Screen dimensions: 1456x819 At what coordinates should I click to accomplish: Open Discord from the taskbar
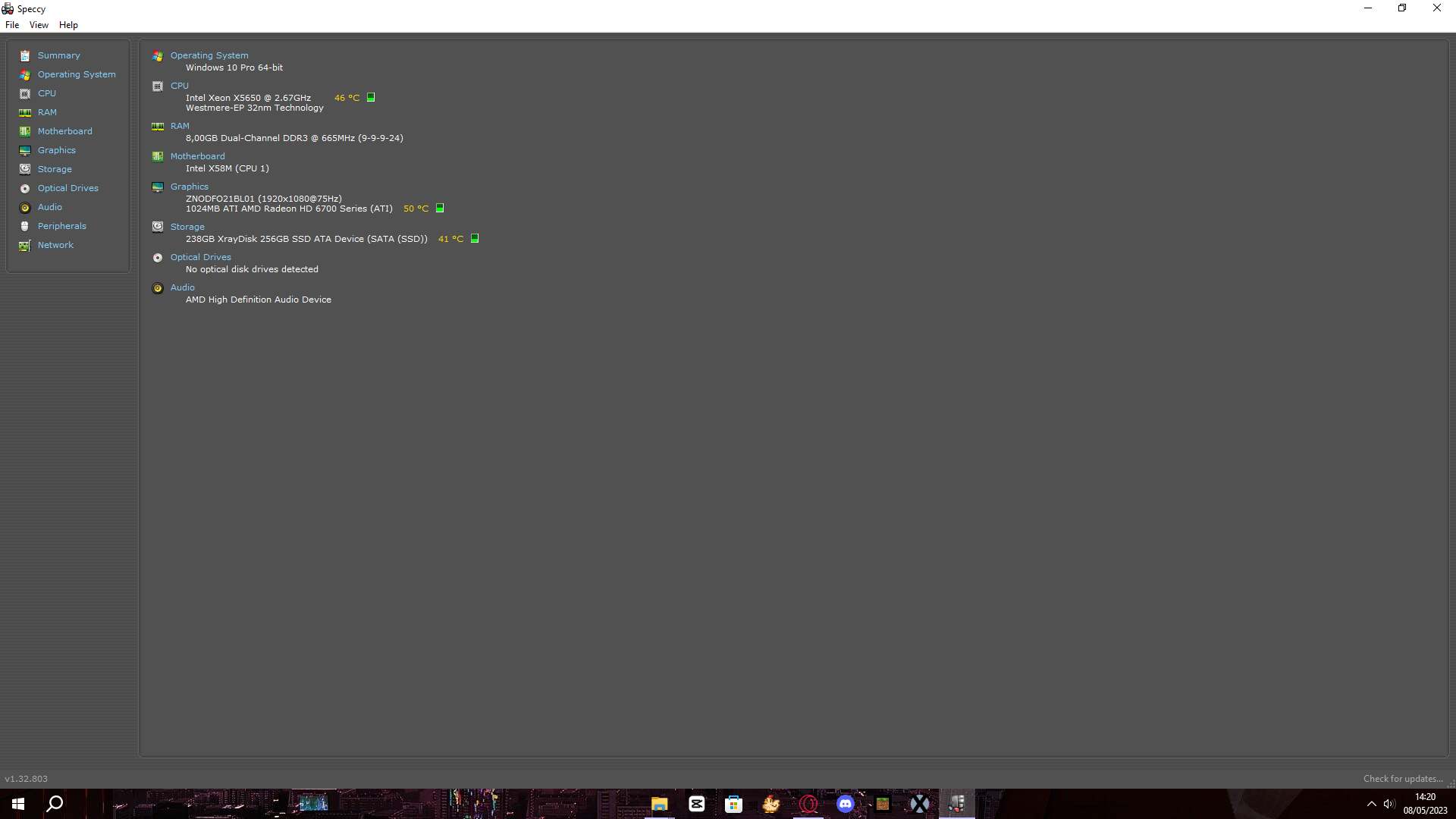point(846,804)
